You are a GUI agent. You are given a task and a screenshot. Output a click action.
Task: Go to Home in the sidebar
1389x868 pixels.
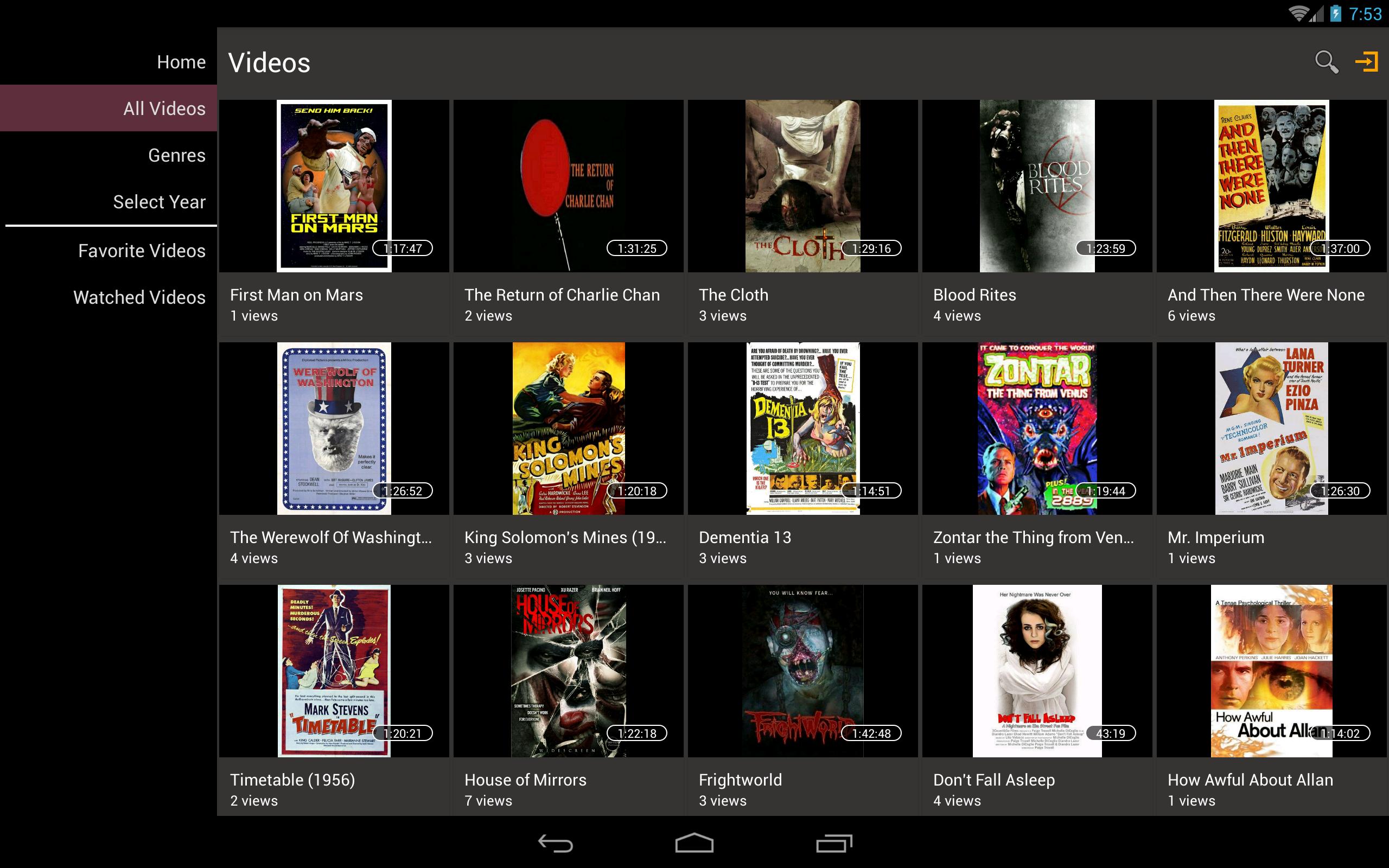(x=181, y=62)
